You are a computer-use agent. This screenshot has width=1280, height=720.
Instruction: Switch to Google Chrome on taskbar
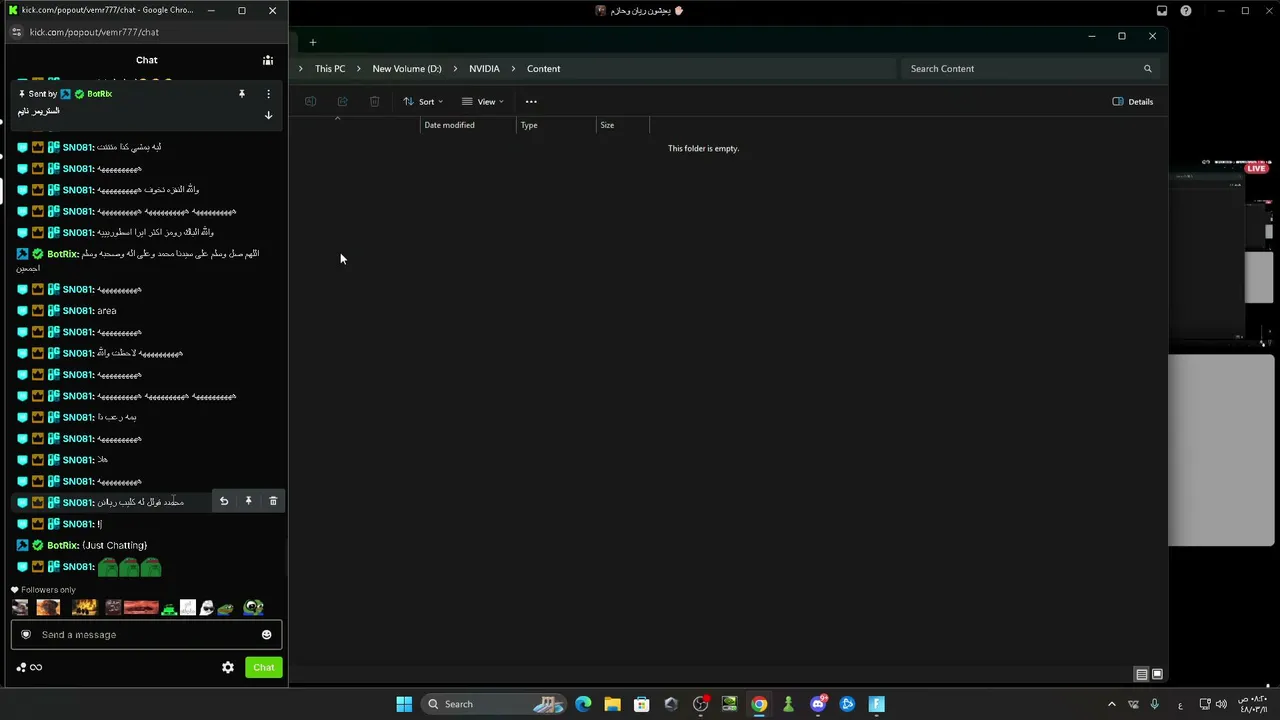click(x=759, y=704)
